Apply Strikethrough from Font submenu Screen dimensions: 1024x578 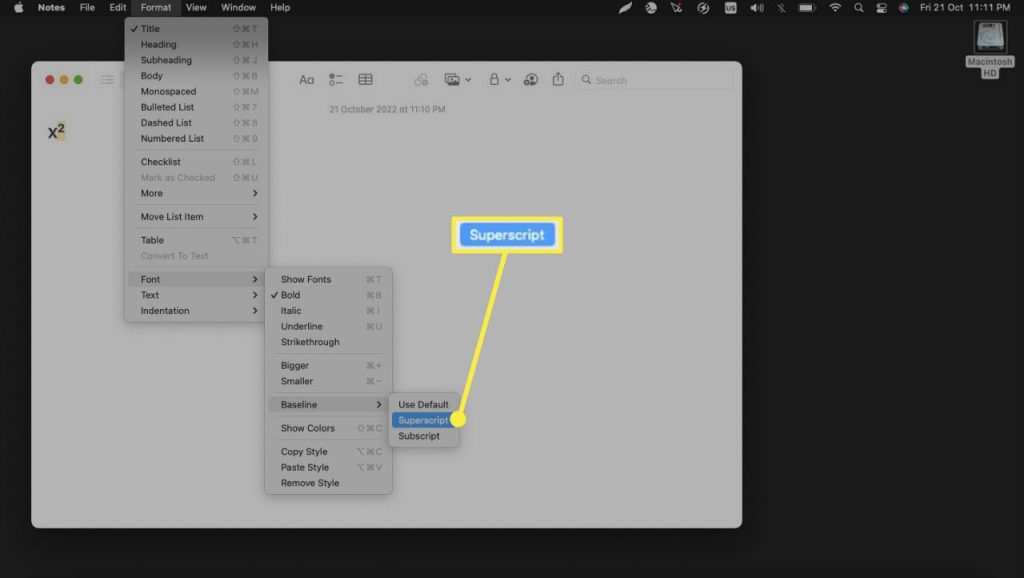point(328,342)
